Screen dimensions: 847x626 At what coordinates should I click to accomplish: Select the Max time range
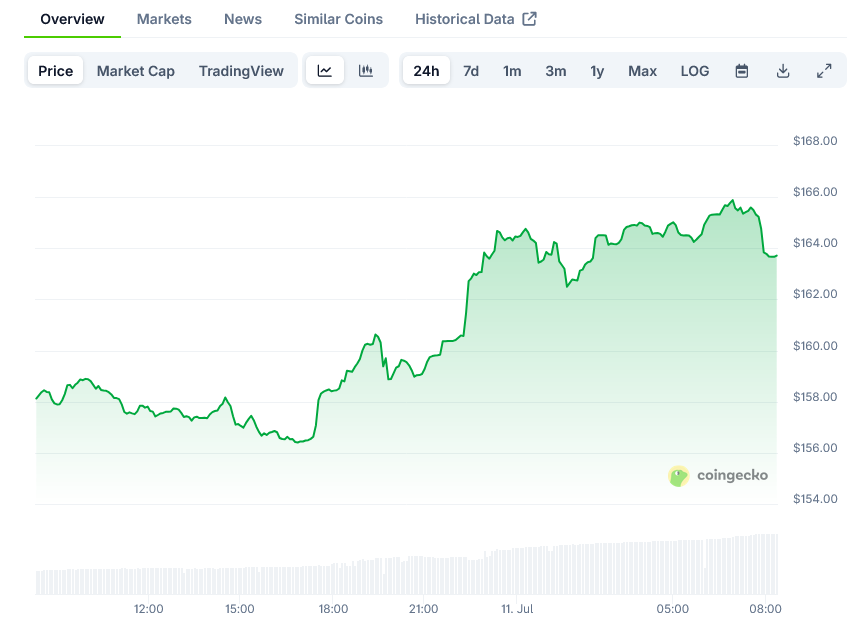[642, 71]
